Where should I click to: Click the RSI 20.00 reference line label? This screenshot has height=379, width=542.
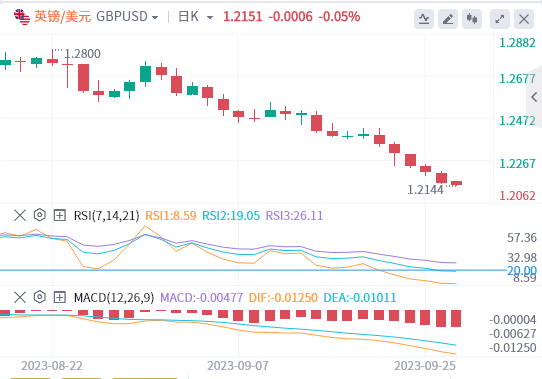point(522,270)
